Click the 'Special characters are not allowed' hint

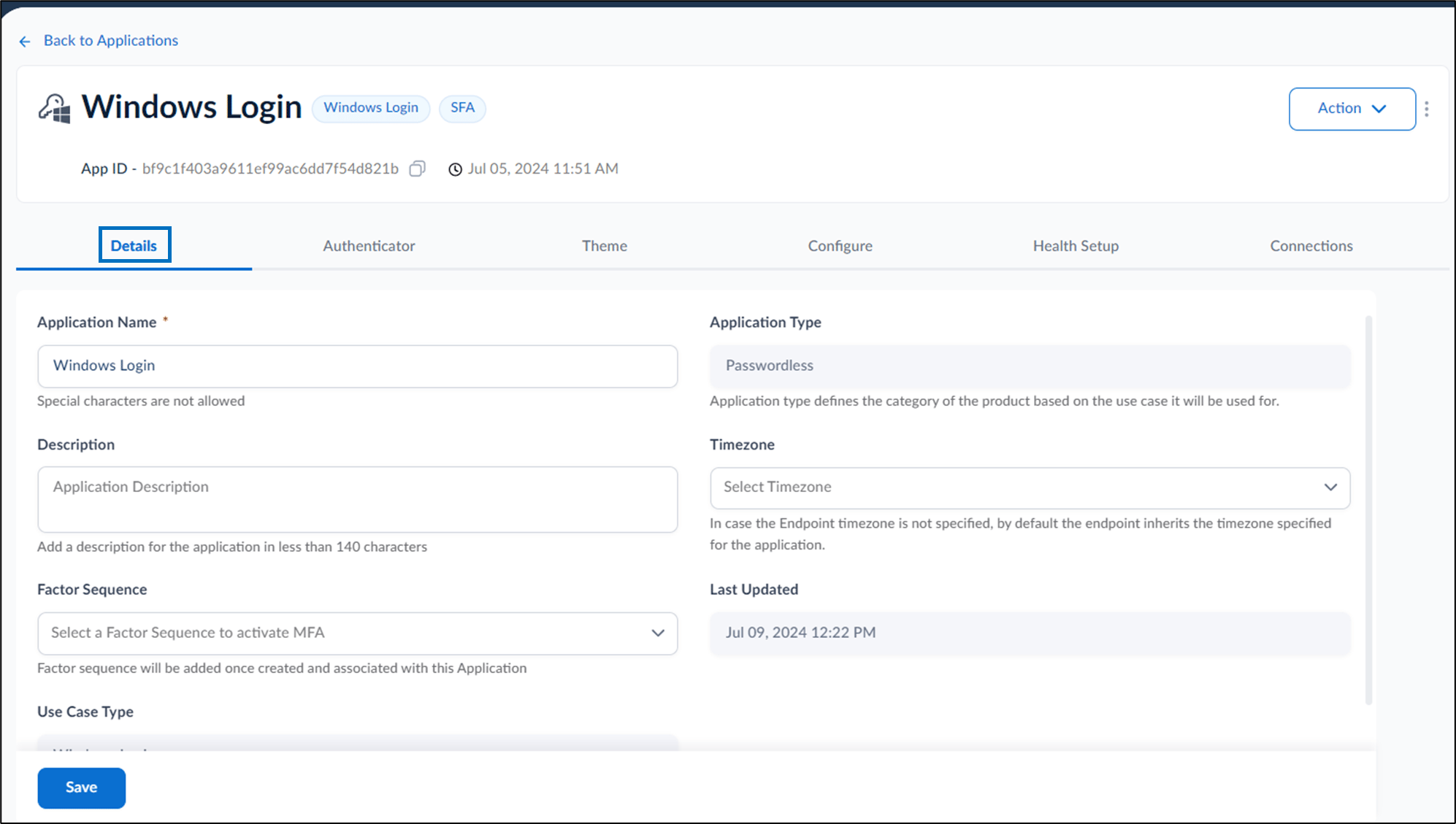point(141,401)
